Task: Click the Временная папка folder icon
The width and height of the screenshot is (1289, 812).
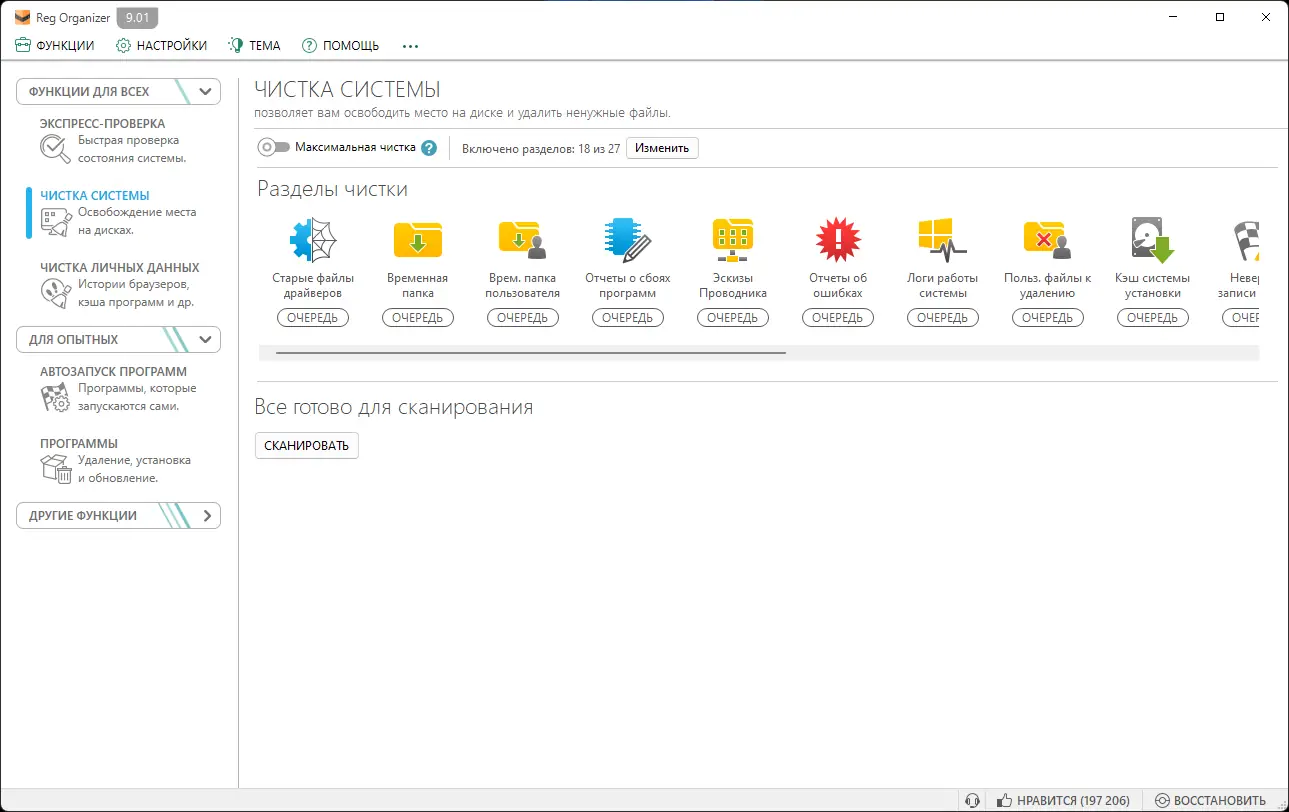Action: point(418,239)
